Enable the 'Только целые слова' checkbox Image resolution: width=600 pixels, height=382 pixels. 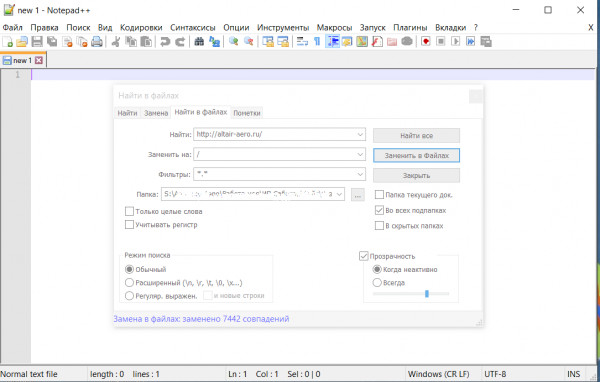129,211
